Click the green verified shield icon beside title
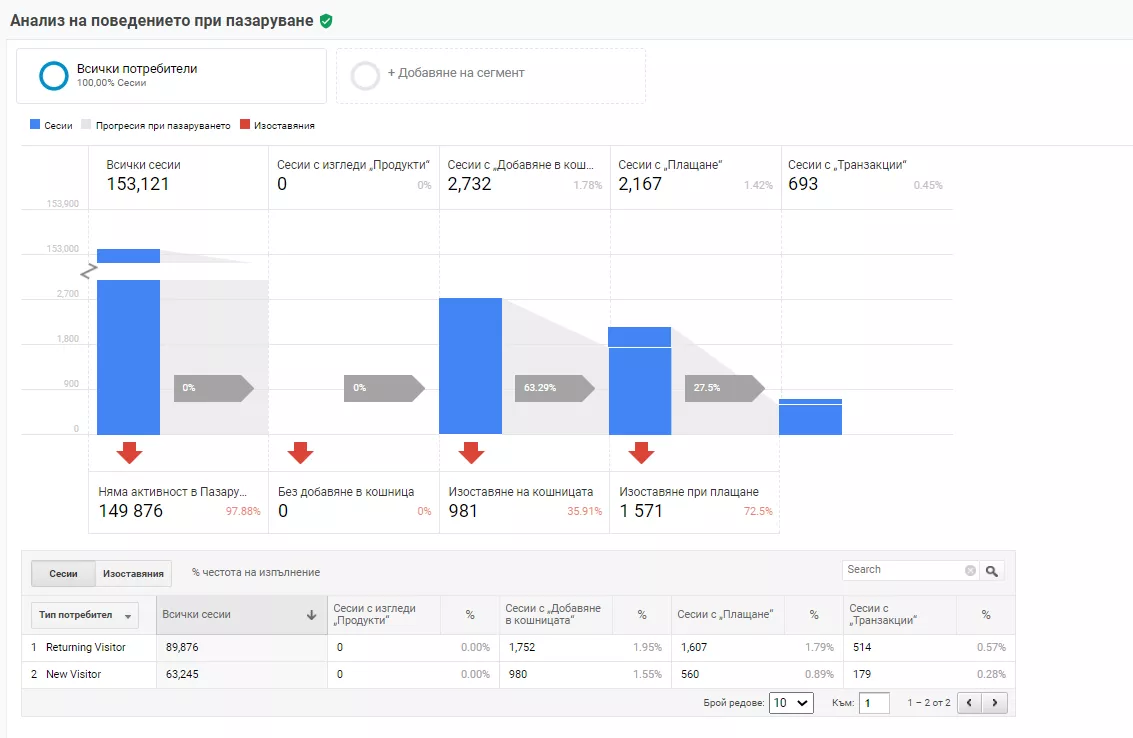The width and height of the screenshot is (1133, 738). pyautogui.click(x=326, y=21)
